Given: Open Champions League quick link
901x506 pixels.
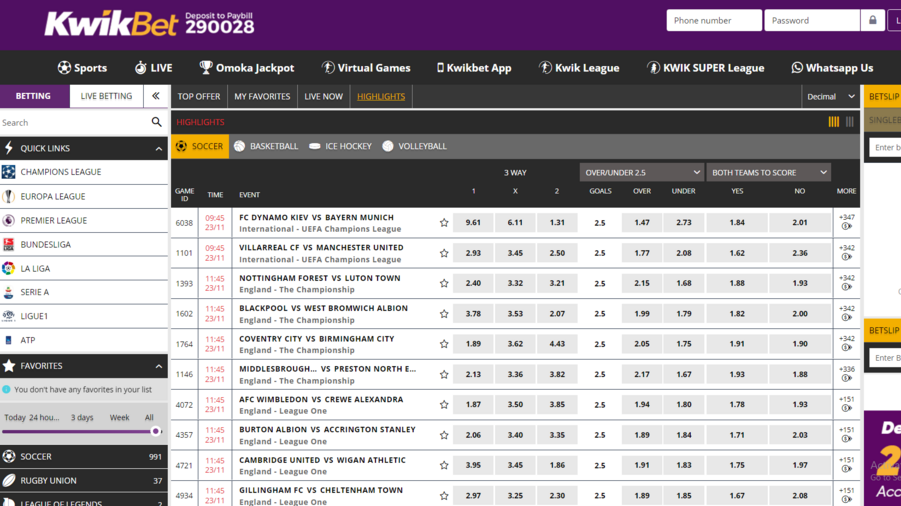Looking at the screenshot, I should (60, 172).
